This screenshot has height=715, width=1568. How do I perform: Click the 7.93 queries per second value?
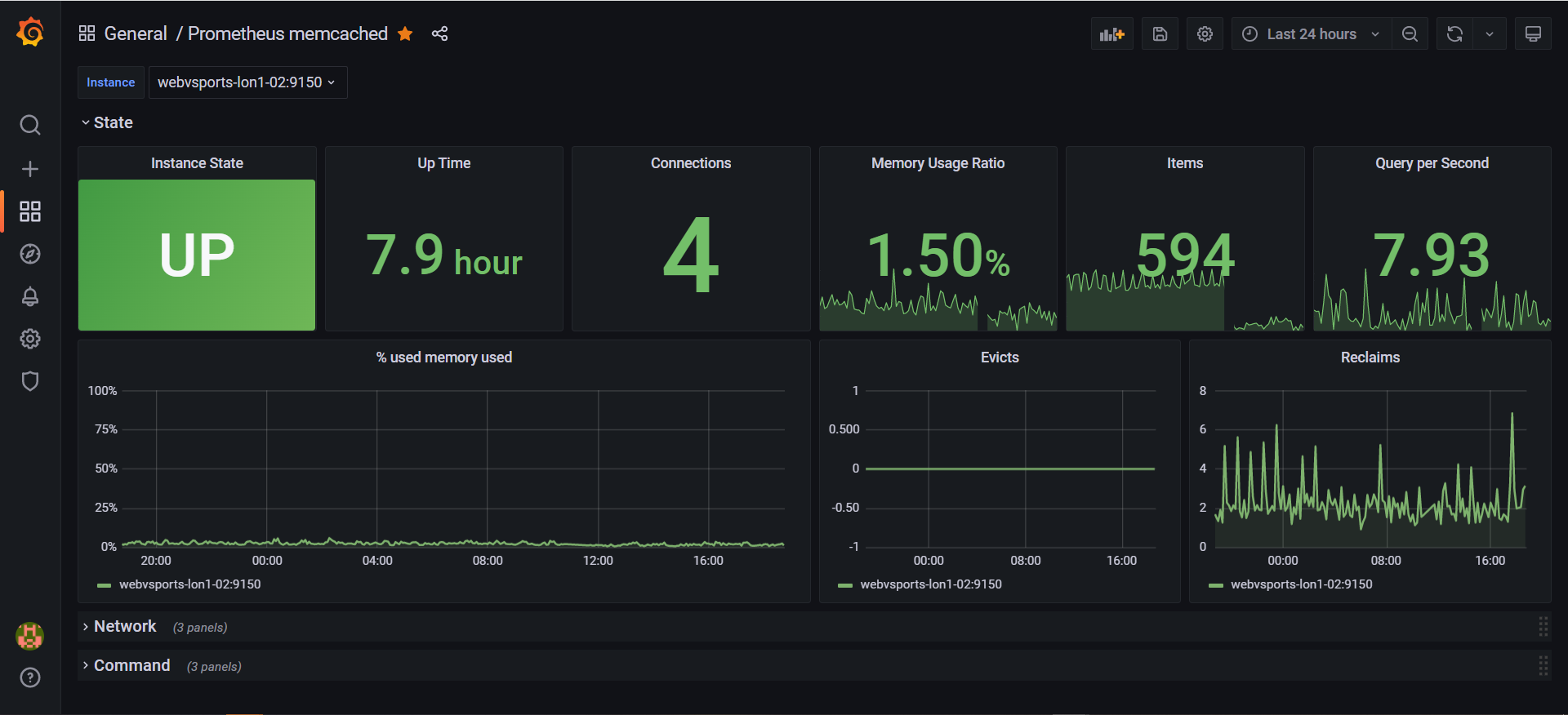coord(1432,255)
